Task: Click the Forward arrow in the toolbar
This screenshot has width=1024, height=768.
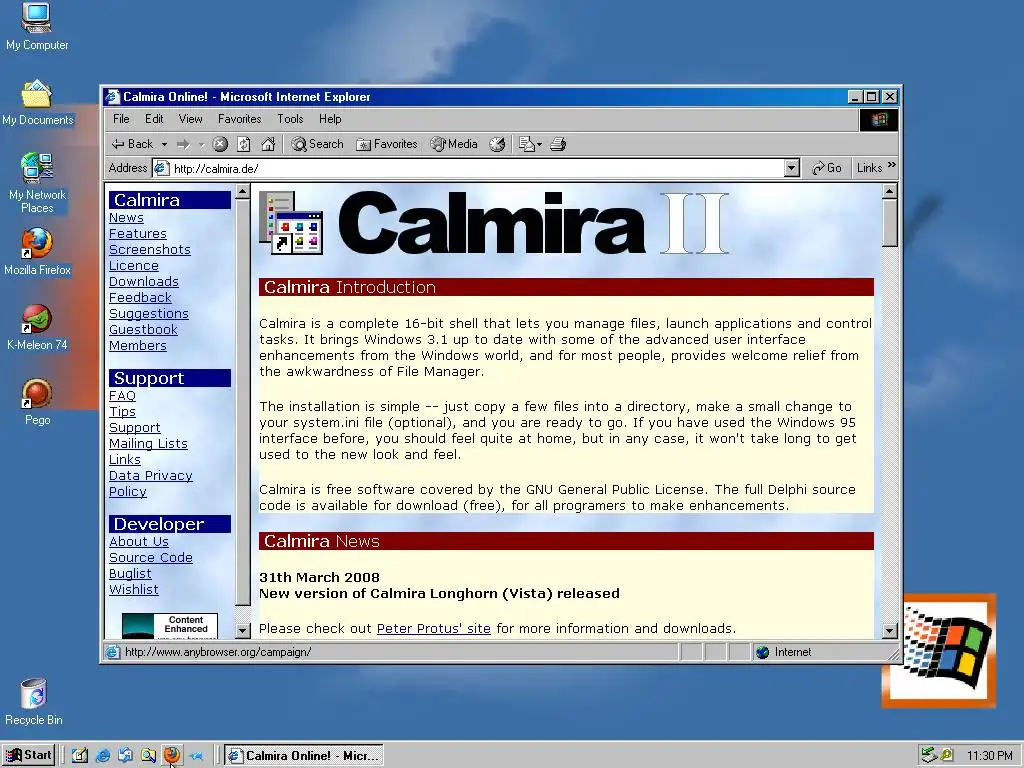Action: (184, 144)
